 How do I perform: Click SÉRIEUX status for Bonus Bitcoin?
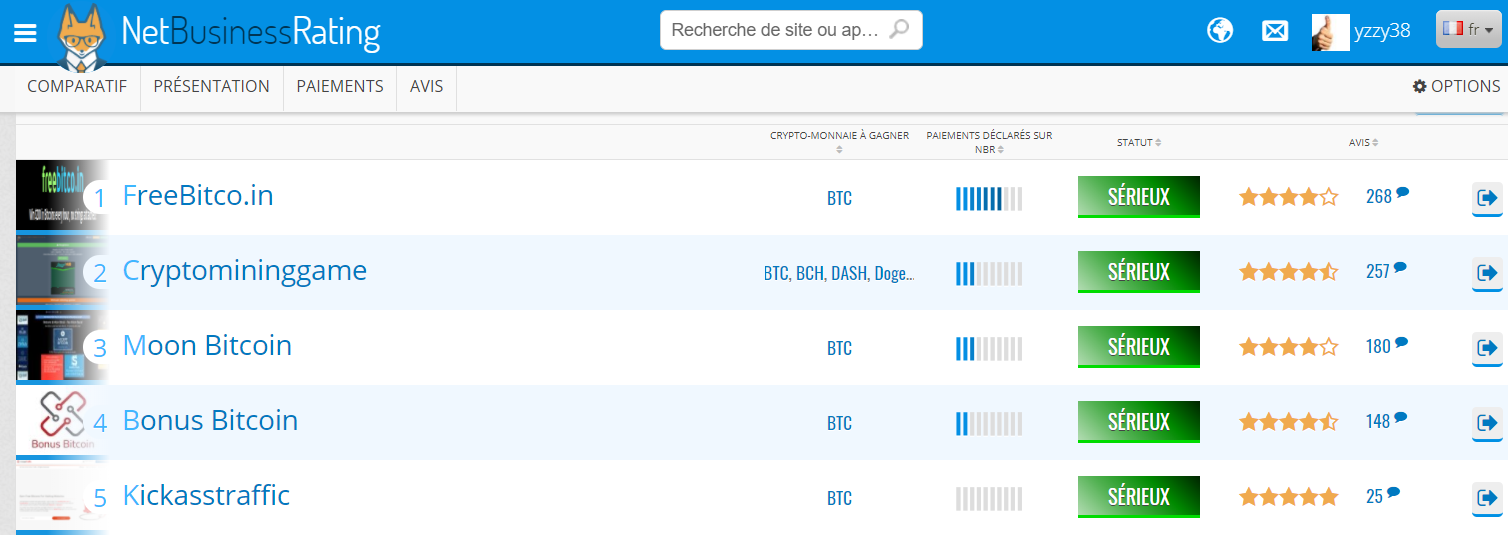tap(1139, 422)
